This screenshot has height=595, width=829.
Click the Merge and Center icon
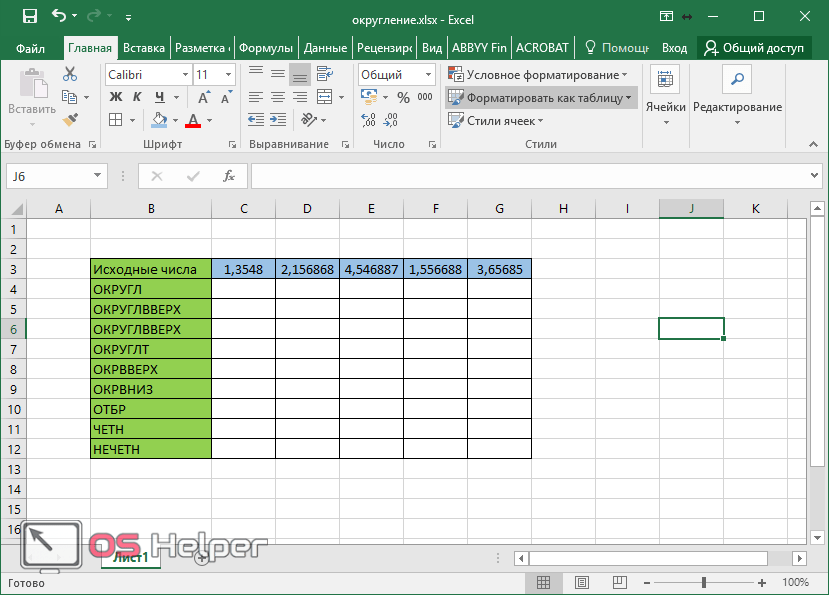pyautogui.click(x=325, y=97)
